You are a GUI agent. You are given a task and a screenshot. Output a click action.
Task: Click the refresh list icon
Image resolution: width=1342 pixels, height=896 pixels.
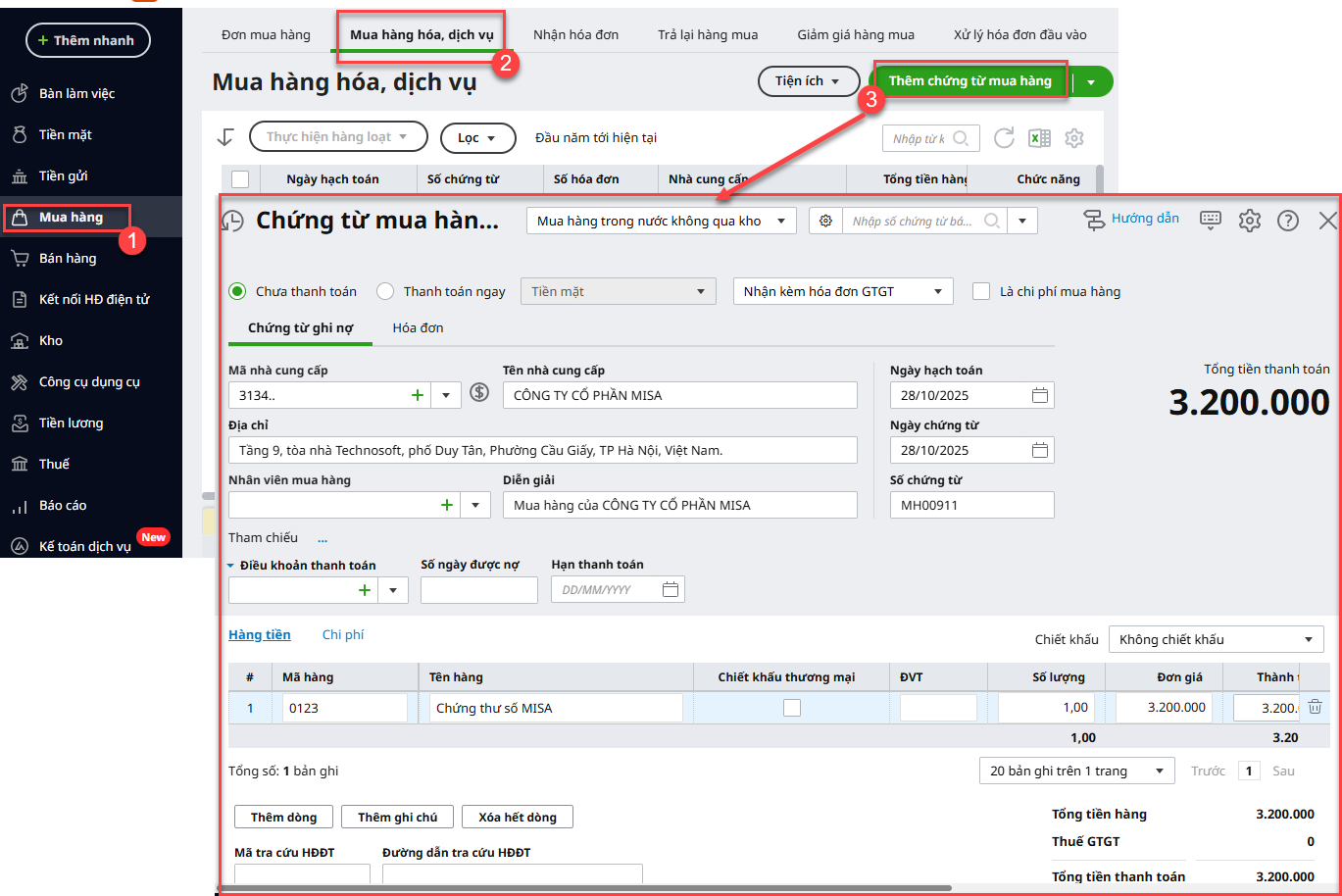click(1004, 138)
